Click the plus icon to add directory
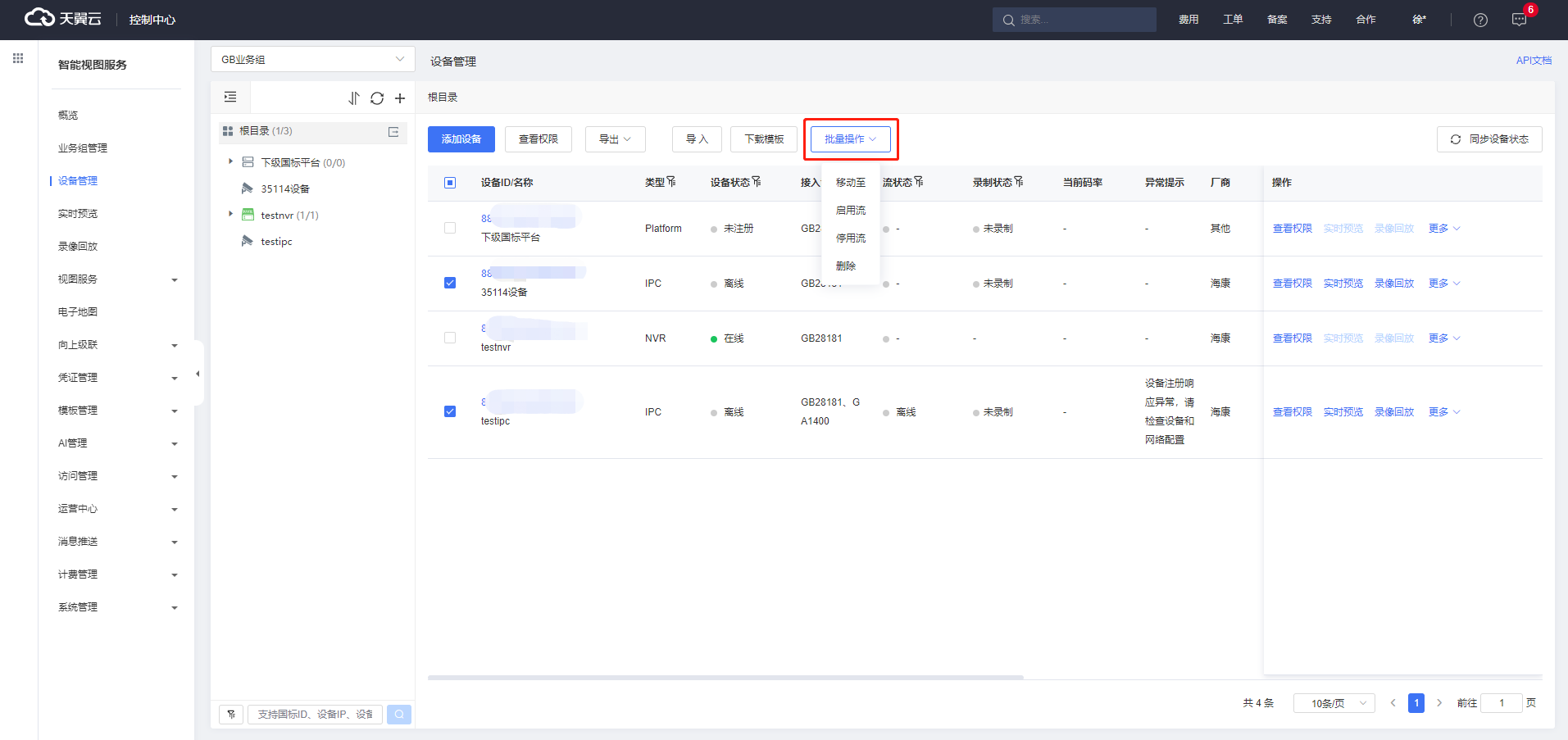Viewport: 1568px width, 740px height. point(400,98)
